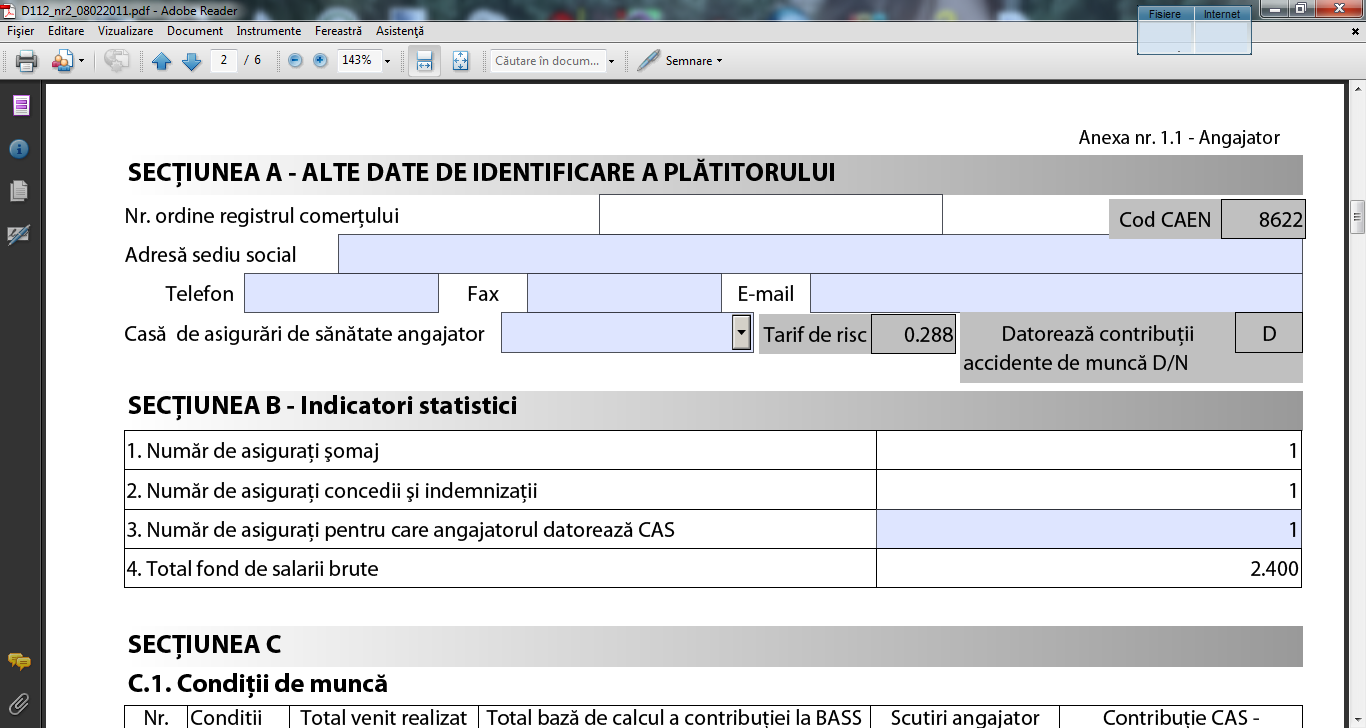Open the search options dropdown arrow
The image size is (1366, 728).
pos(611,61)
